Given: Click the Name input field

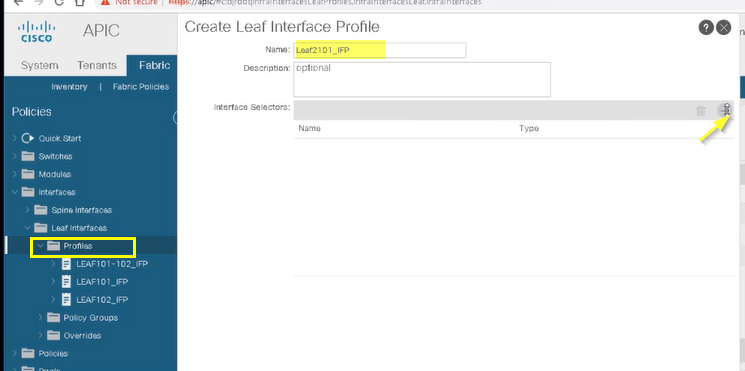Looking at the screenshot, I should [x=380, y=50].
